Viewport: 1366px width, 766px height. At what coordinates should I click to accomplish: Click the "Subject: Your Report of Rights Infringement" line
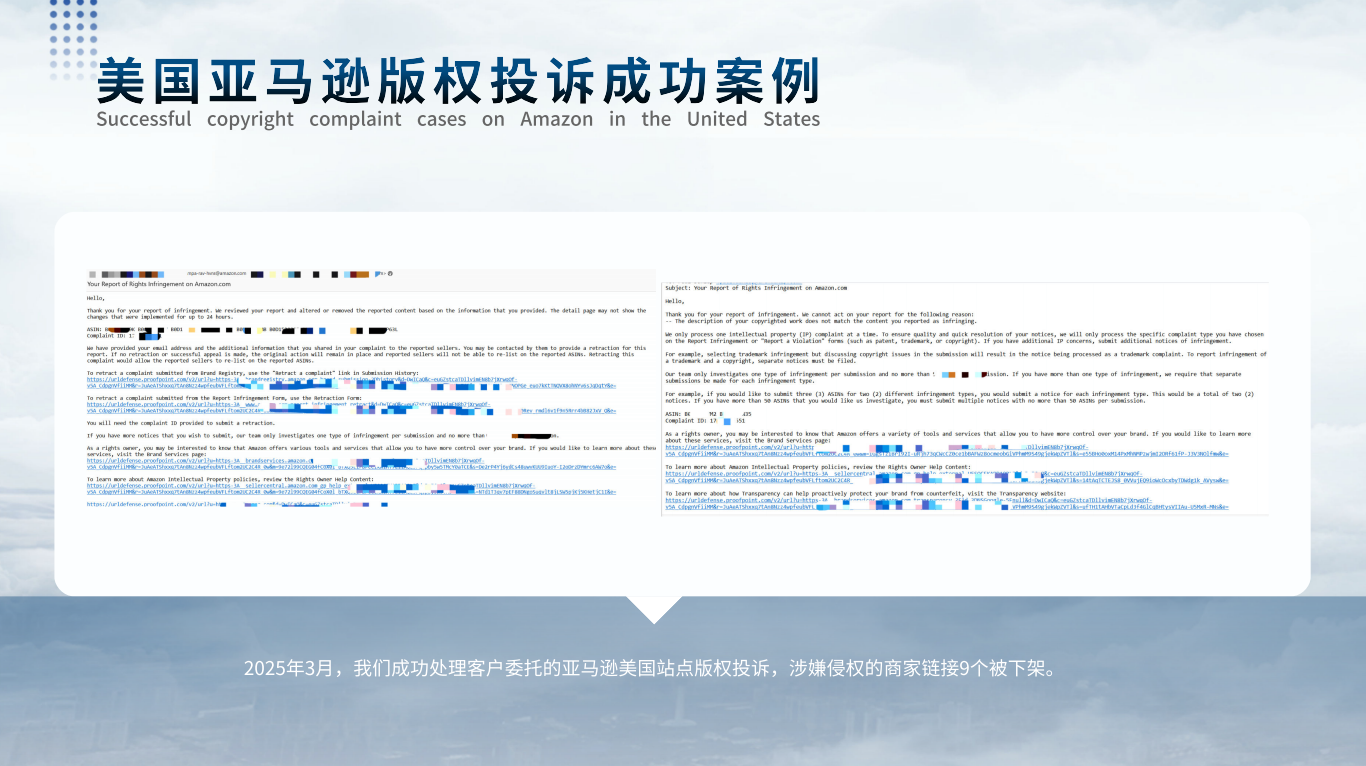pos(756,288)
